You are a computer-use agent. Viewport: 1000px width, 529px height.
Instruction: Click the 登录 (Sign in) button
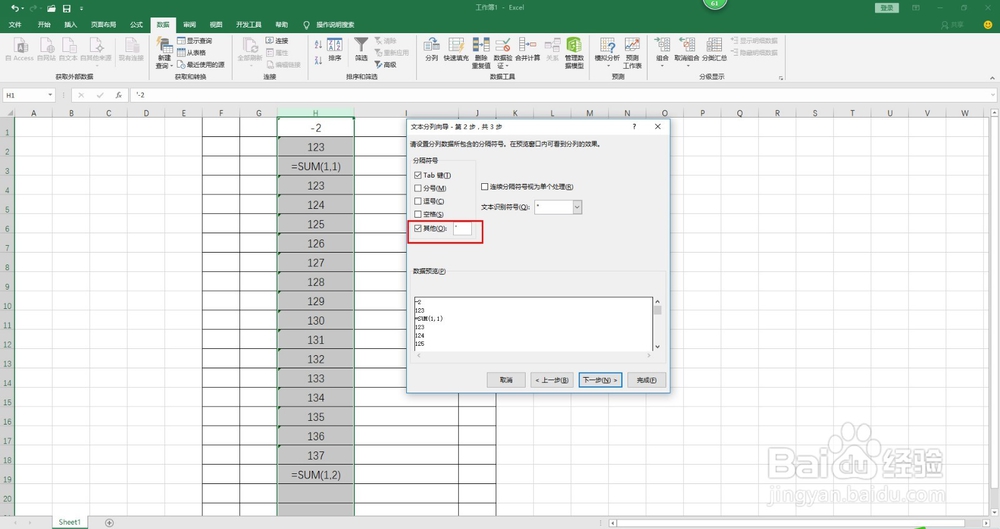(x=887, y=8)
